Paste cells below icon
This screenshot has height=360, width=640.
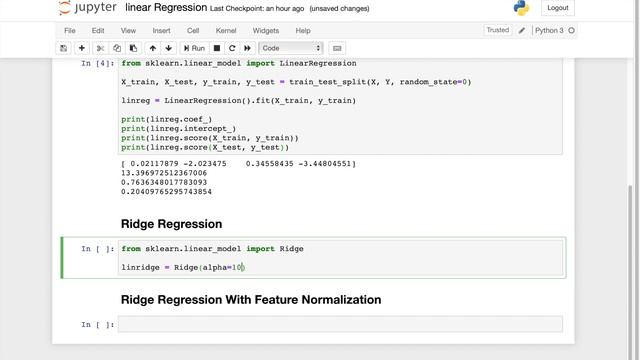pos(133,48)
